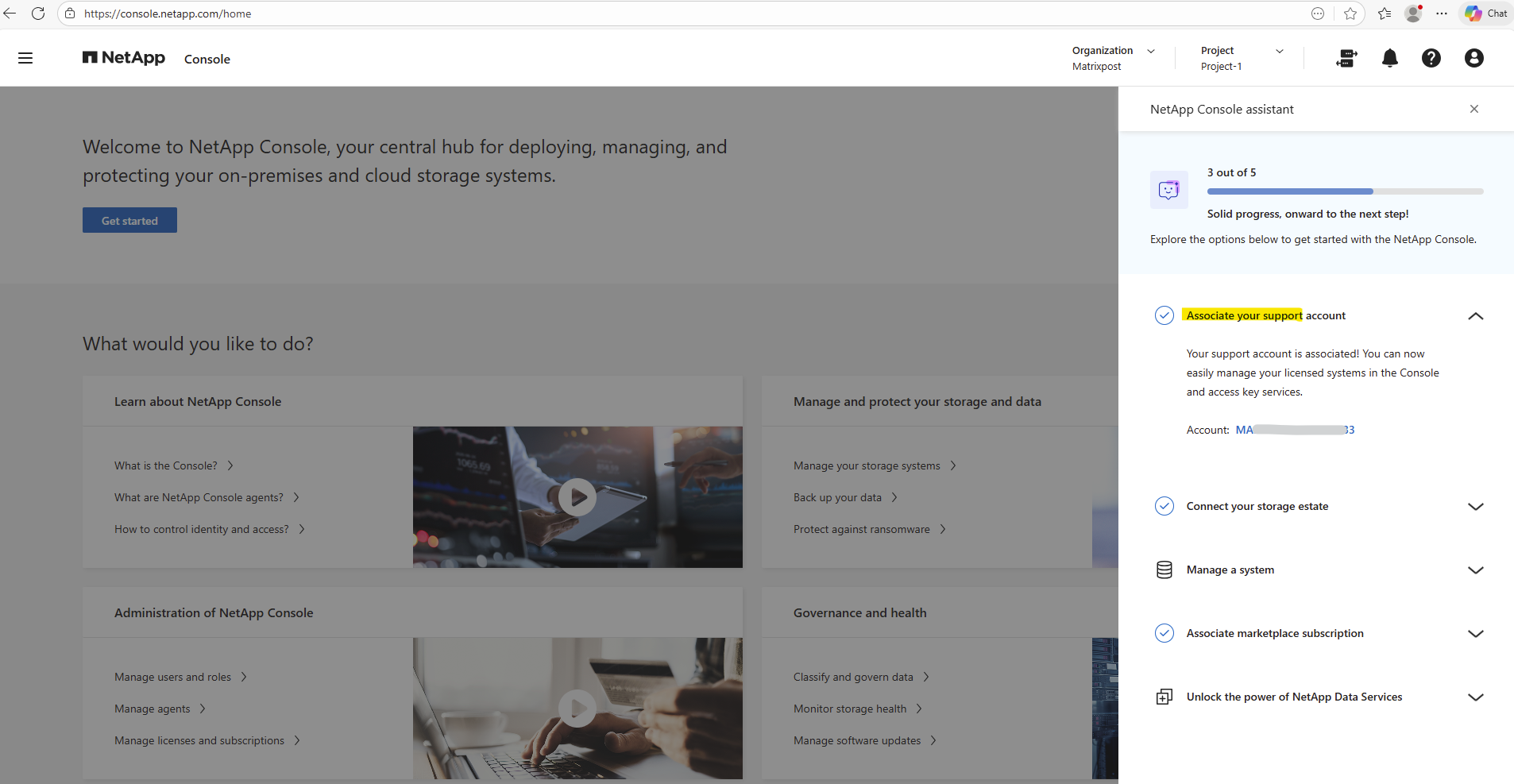1514x784 pixels.
Task: Open the Classify and govern data link
Action: click(x=861, y=677)
